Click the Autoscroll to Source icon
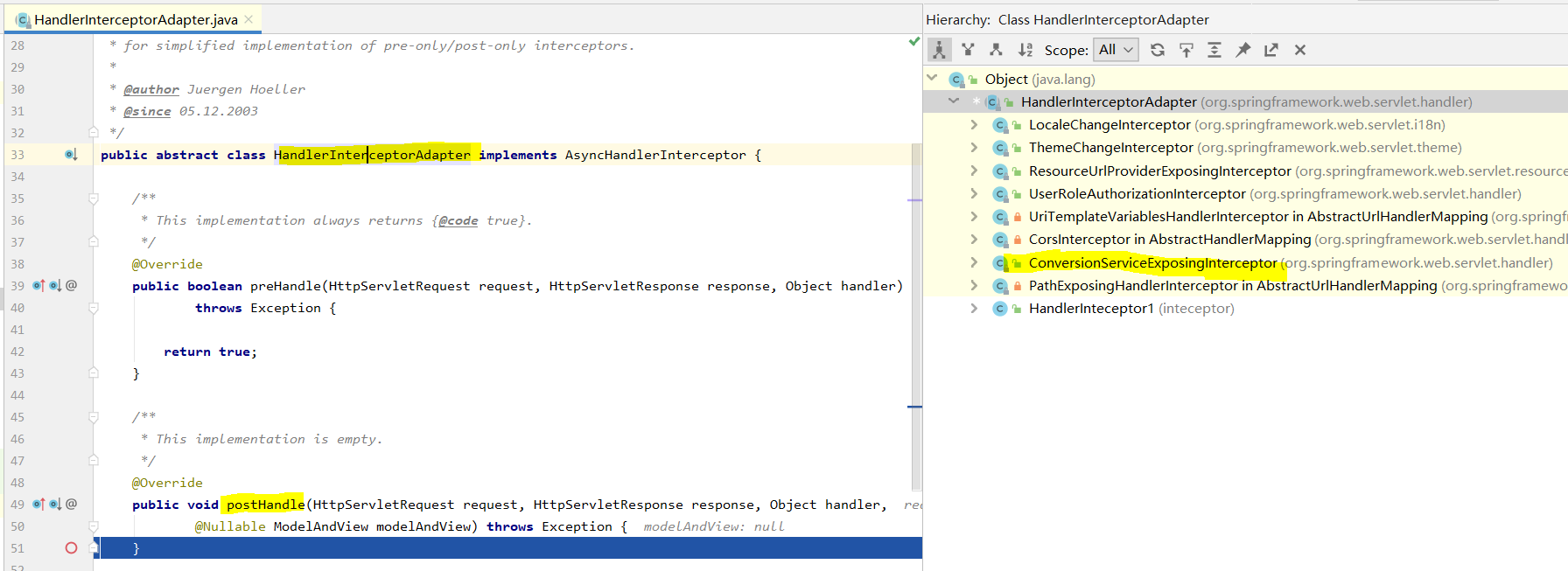Viewport: 1568px width, 571px height. point(1186,50)
